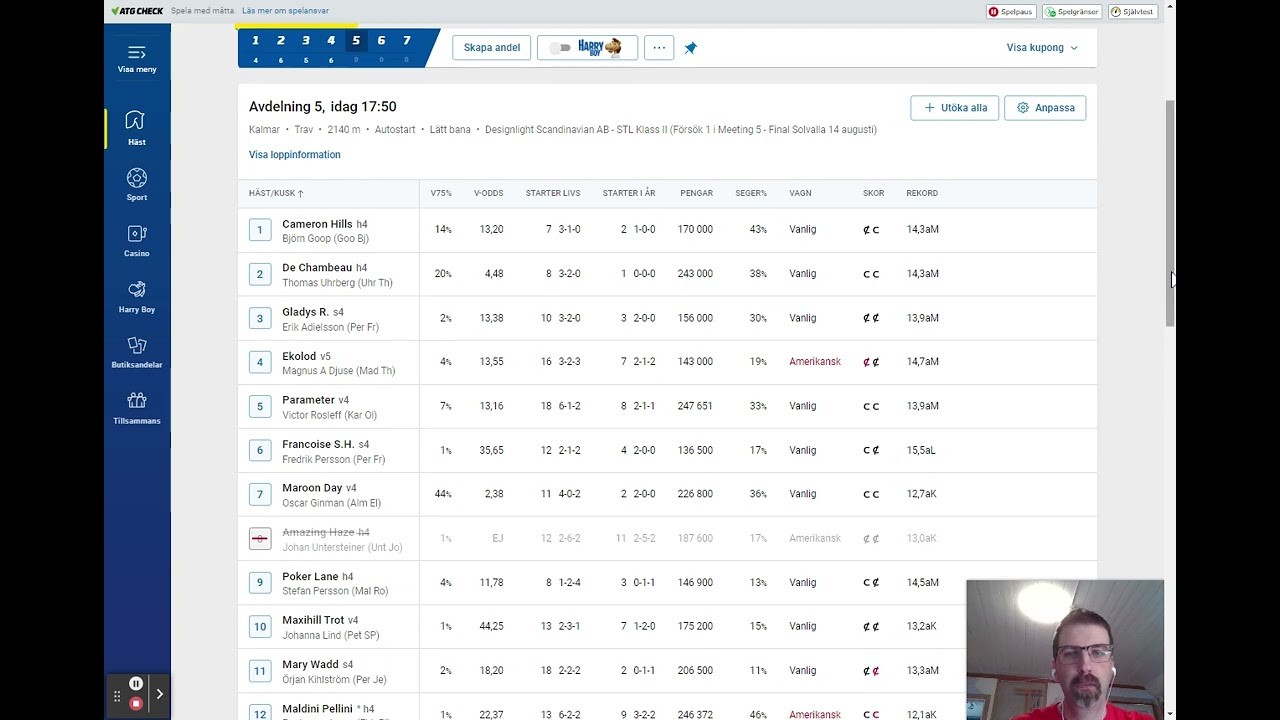The image size is (1280, 720).
Task: Select horse number 3 Gladys R.
Action: (260, 318)
